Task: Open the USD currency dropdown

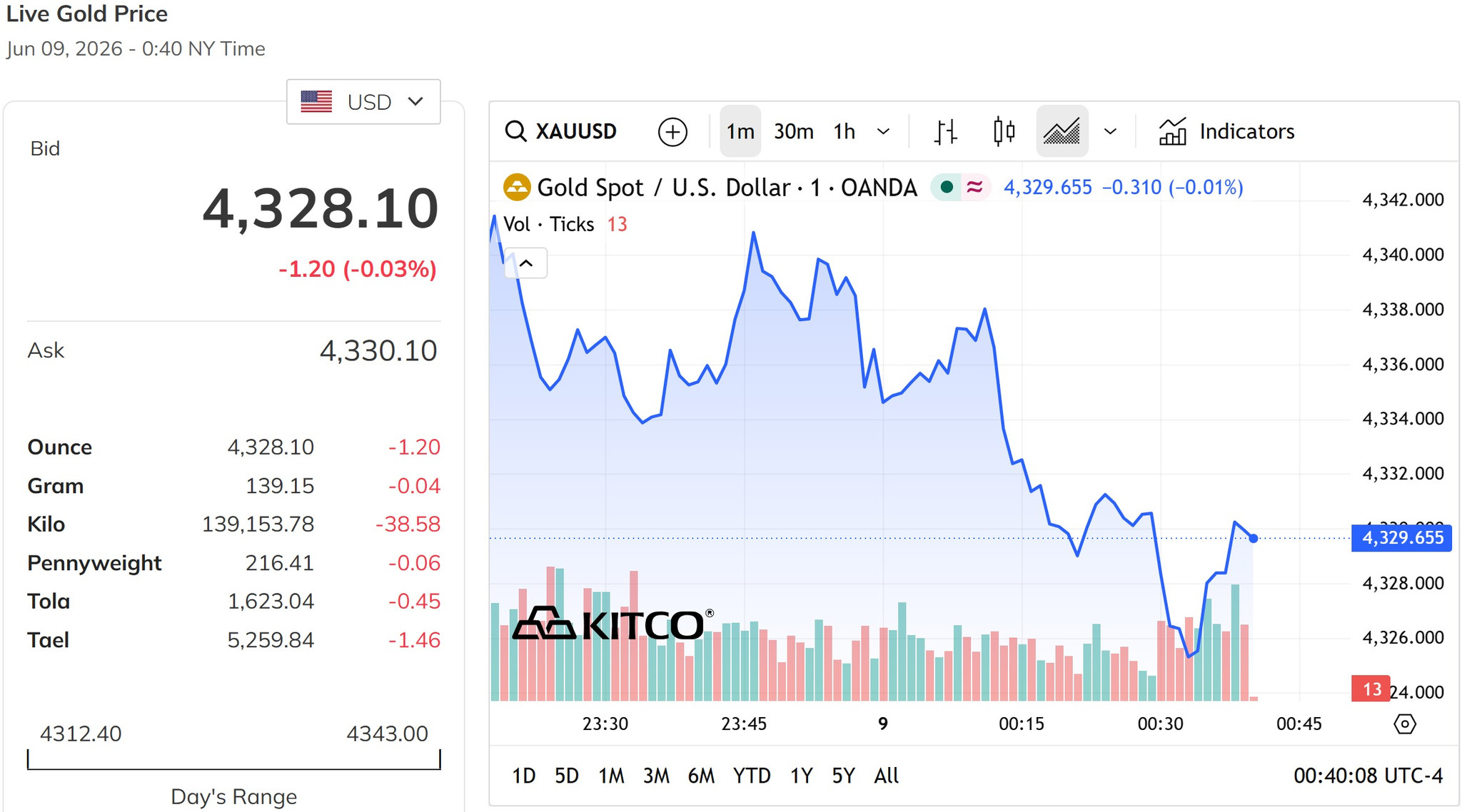Action: (x=363, y=102)
